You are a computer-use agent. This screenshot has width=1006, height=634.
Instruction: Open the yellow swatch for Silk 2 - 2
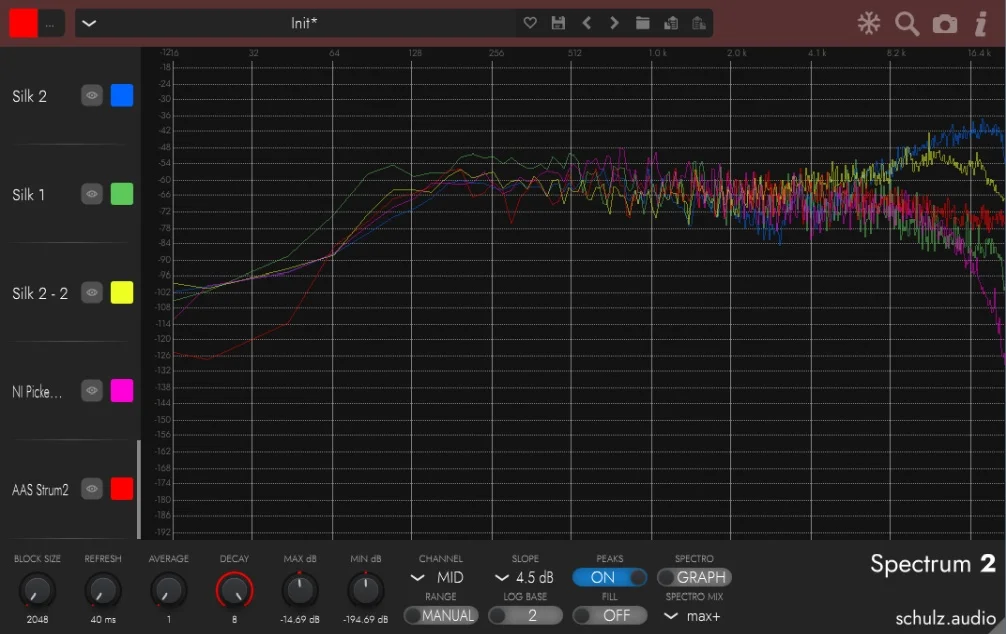pos(122,293)
